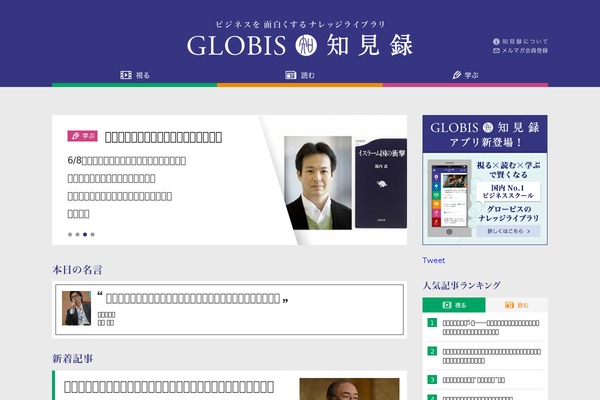This screenshot has width=600, height=400.
Task: Select the orange 読む ranking tab
Action: 517,305
